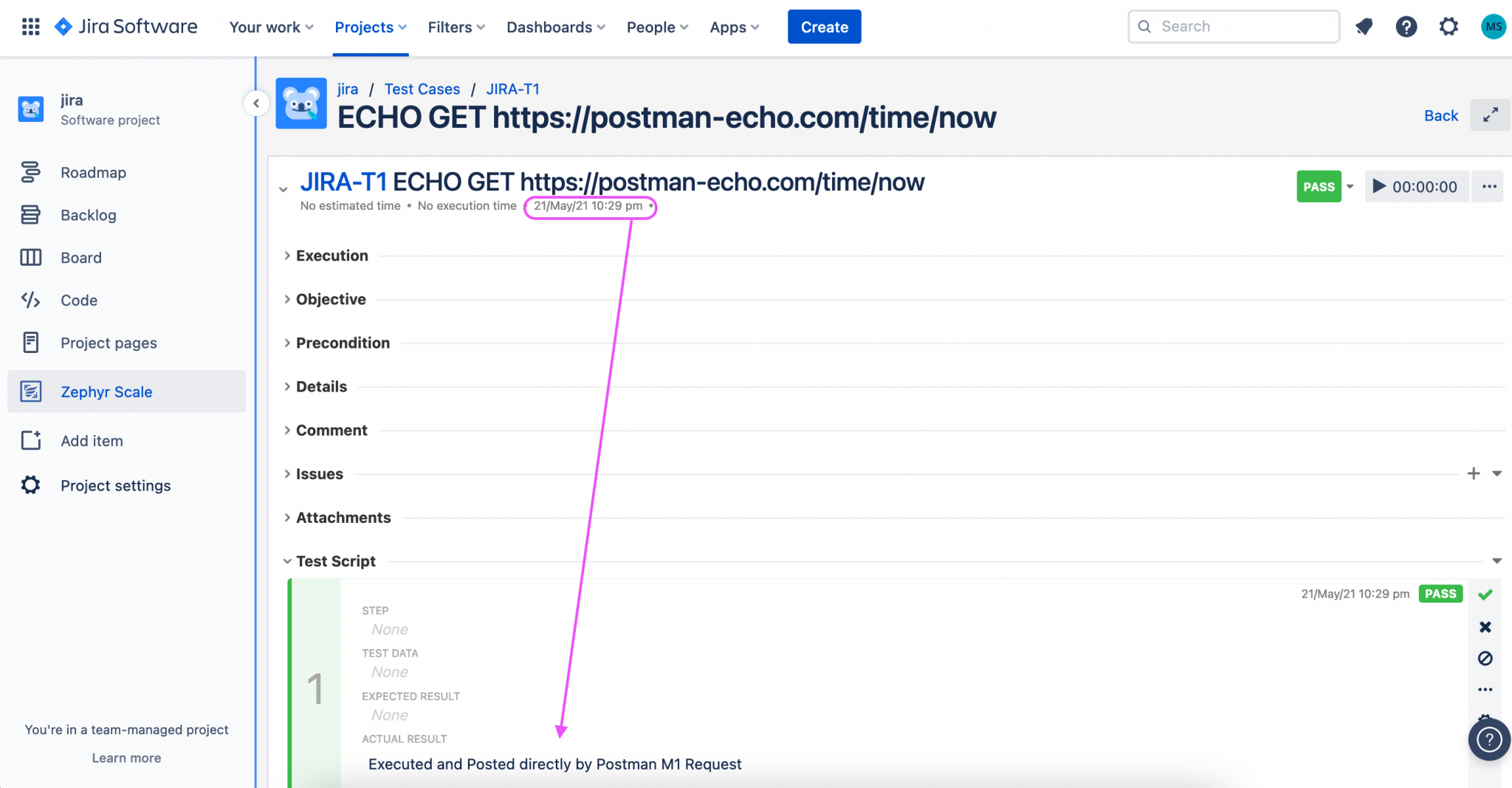Screen dimensions: 1512x788
Task: Open the Jira apps grid icon
Action: click(x=31, y=27)
